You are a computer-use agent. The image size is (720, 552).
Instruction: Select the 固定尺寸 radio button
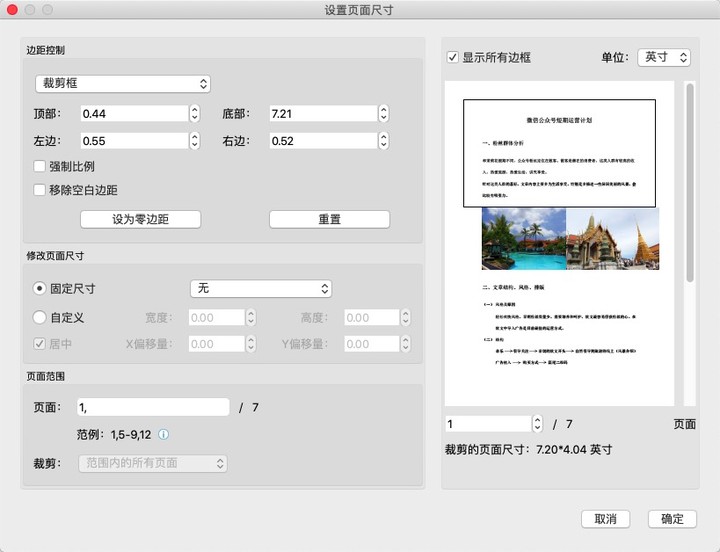click(40, 289)
